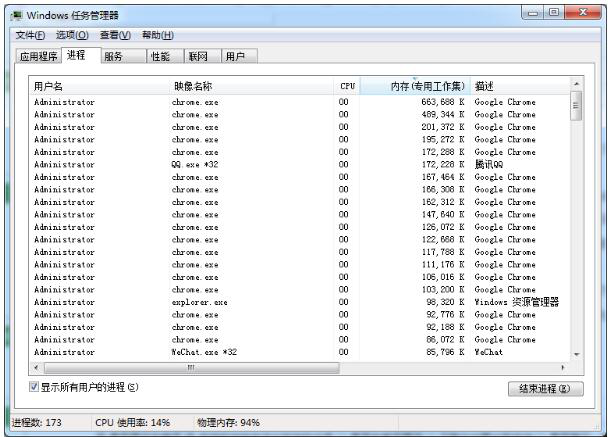Switch to the 联网 tab

[197, 57]
